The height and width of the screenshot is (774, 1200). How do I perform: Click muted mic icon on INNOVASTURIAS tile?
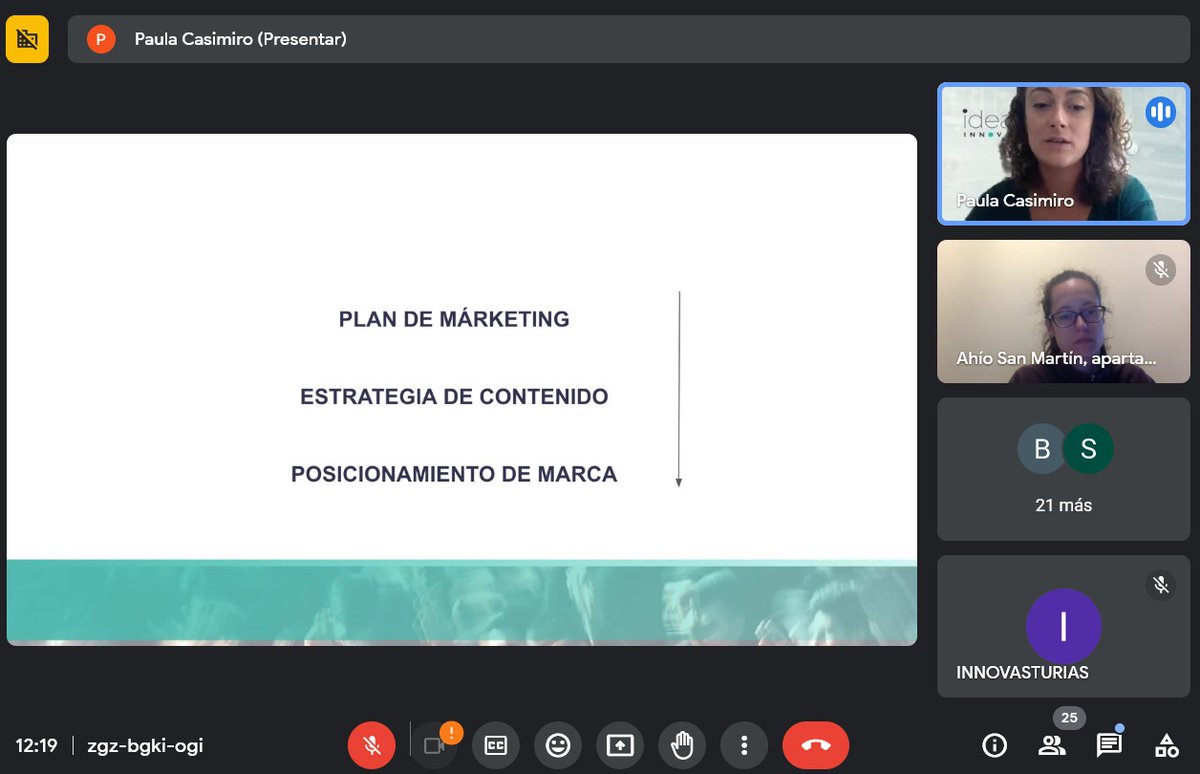click(x=1160, y=585)
